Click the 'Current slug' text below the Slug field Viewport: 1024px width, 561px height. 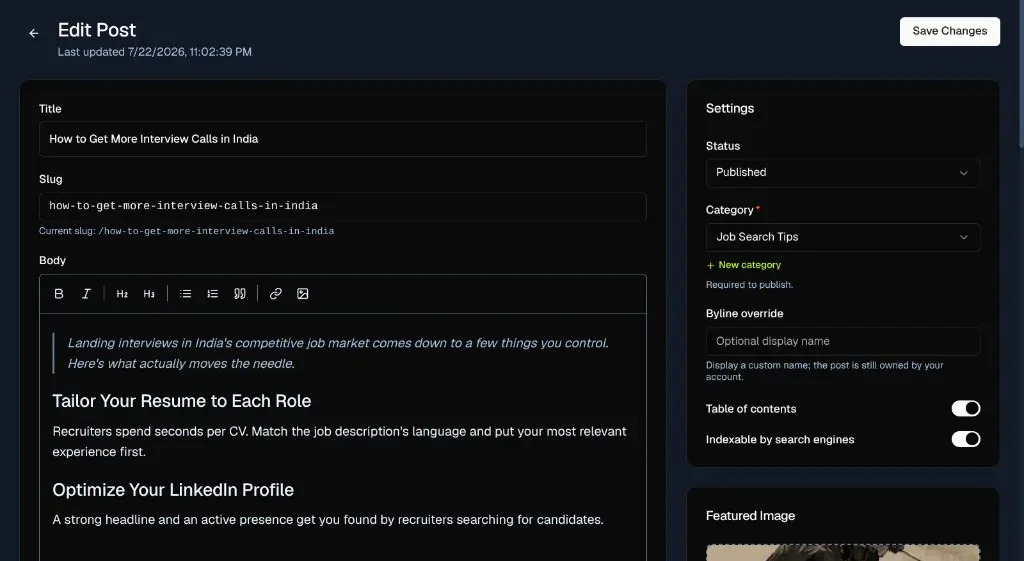tap(186, 231)
